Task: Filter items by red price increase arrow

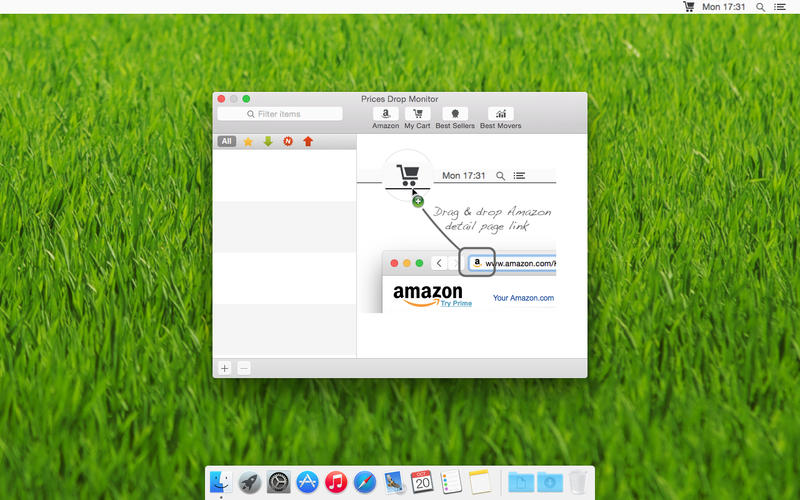Action: (x=308, y=142)
